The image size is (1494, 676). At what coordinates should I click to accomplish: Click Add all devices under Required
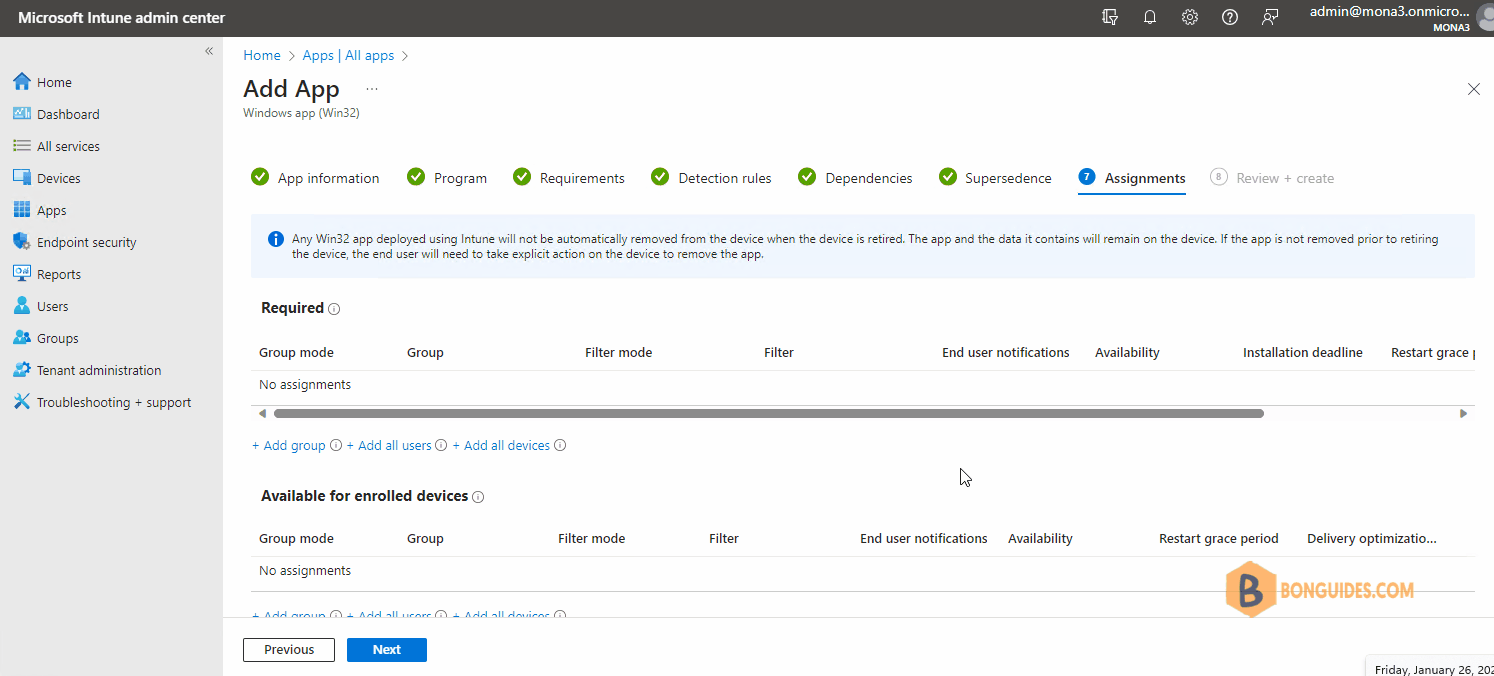tap(501, 445)
